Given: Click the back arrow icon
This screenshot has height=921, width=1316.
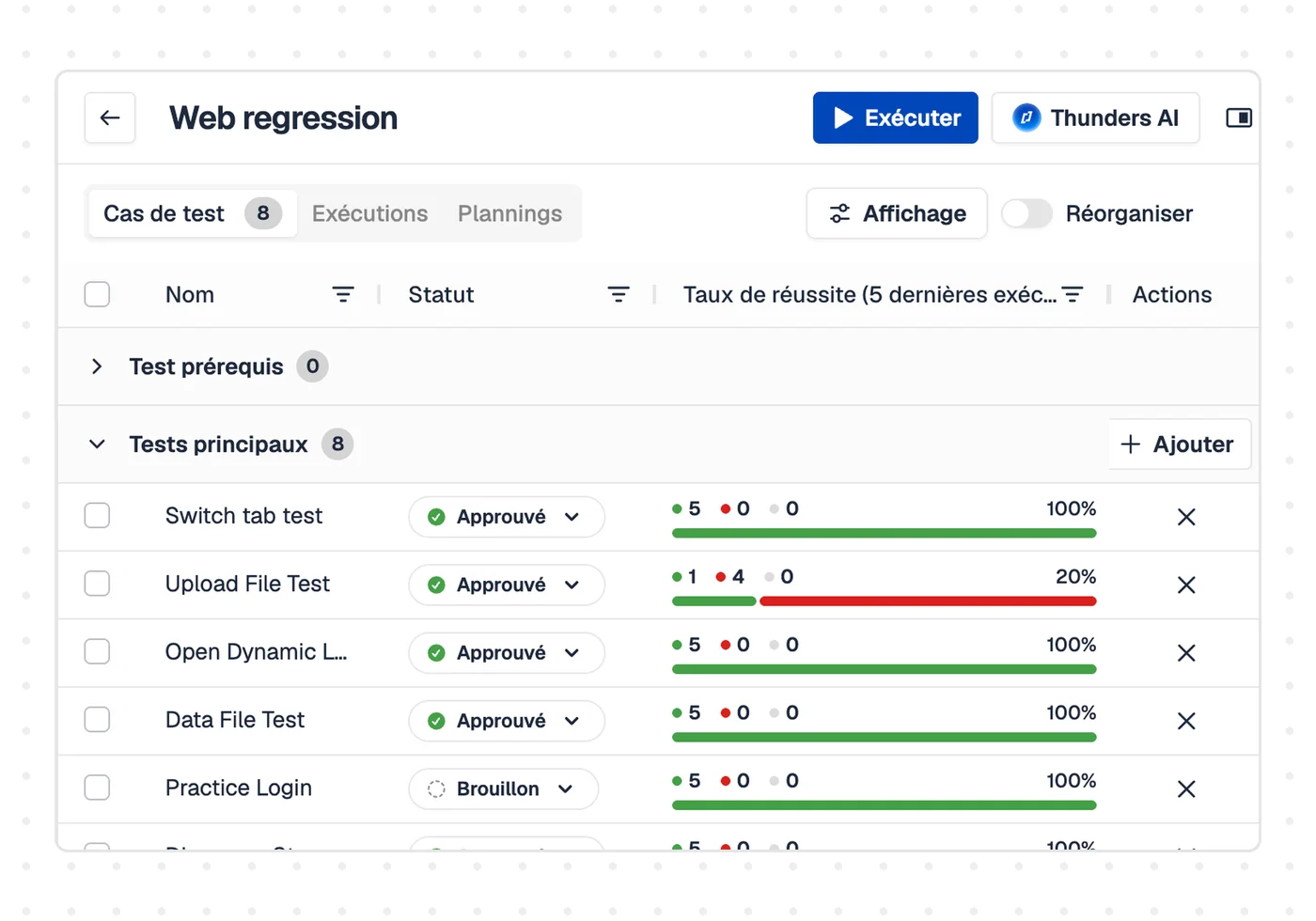Looking at the screenshot, I should (110, 117).
